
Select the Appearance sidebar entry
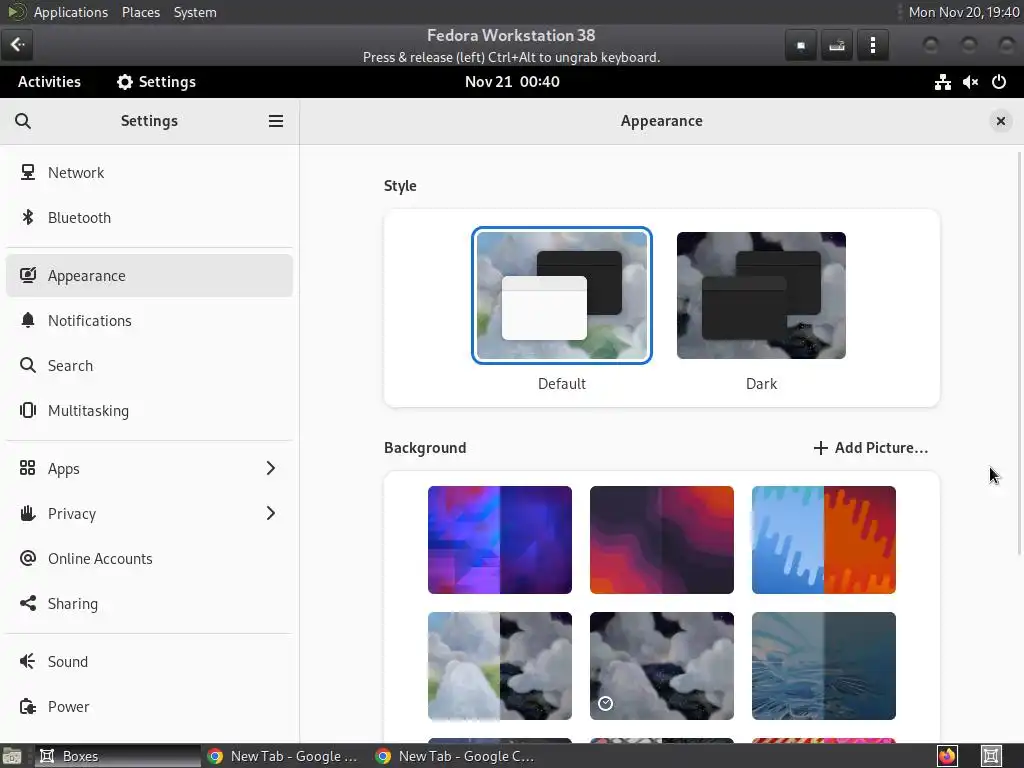coord(149,276)
